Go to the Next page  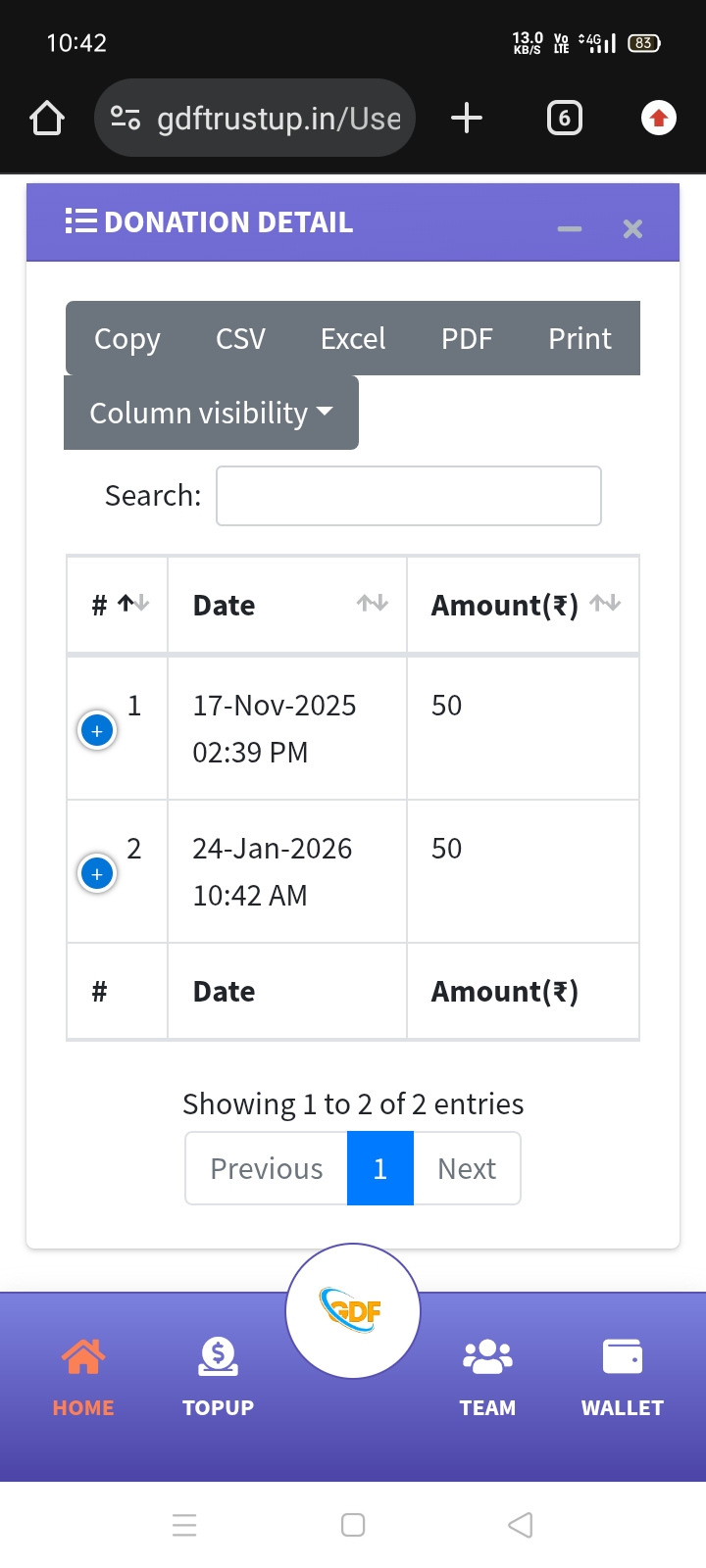tap(467, 1168)
